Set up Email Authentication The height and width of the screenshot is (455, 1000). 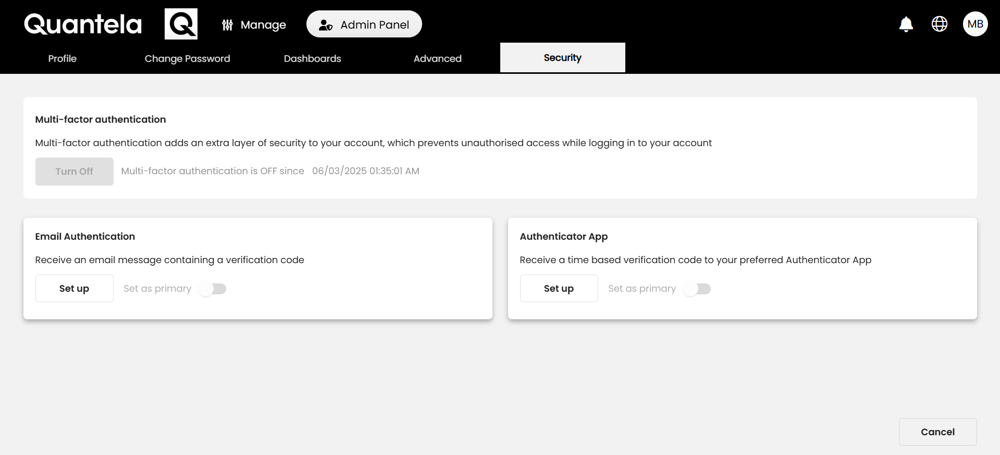75,288
